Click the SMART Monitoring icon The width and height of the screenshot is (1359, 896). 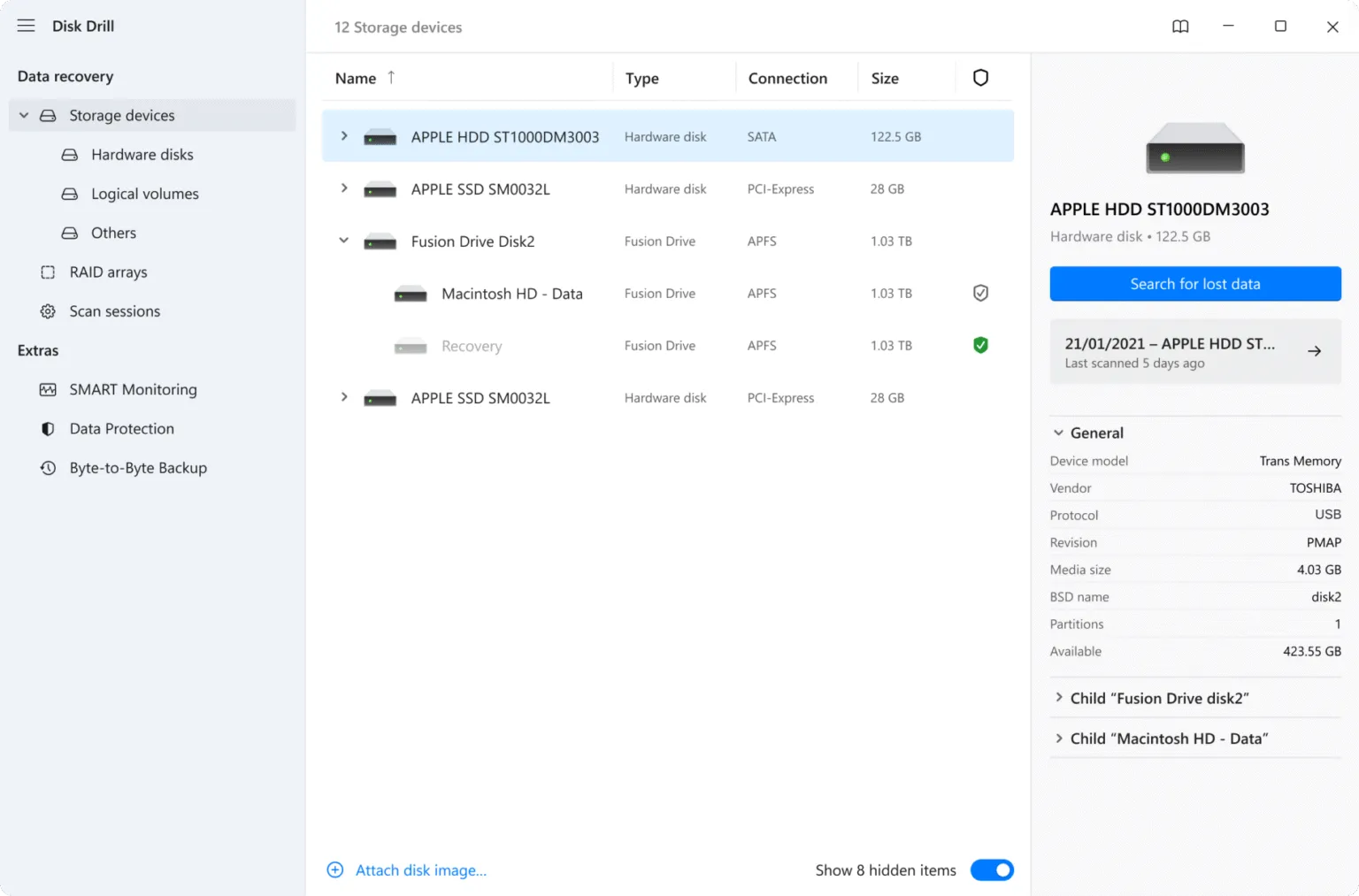coord(47,389)
